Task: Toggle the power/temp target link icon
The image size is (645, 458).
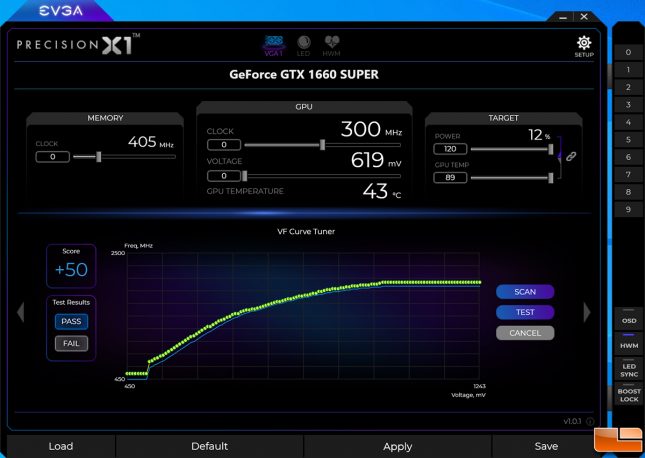Action: (571, 156)
